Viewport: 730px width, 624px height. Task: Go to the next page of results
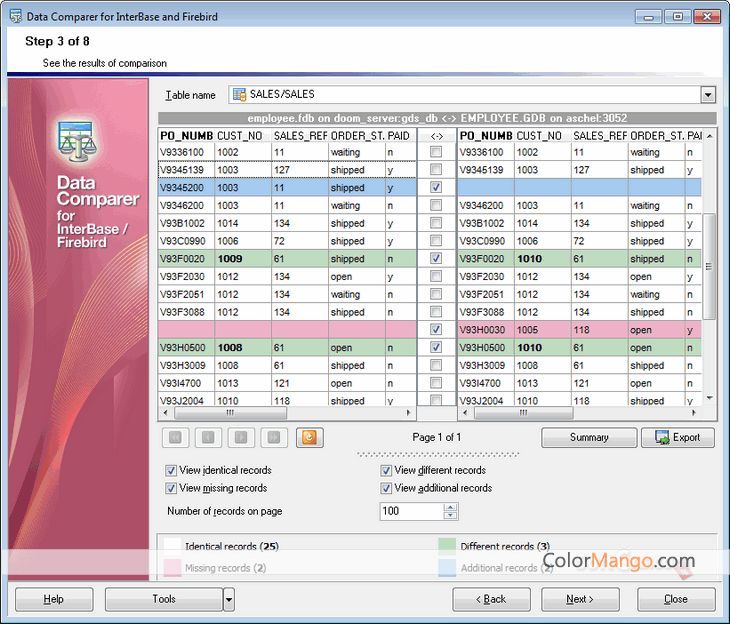[241, 437]
